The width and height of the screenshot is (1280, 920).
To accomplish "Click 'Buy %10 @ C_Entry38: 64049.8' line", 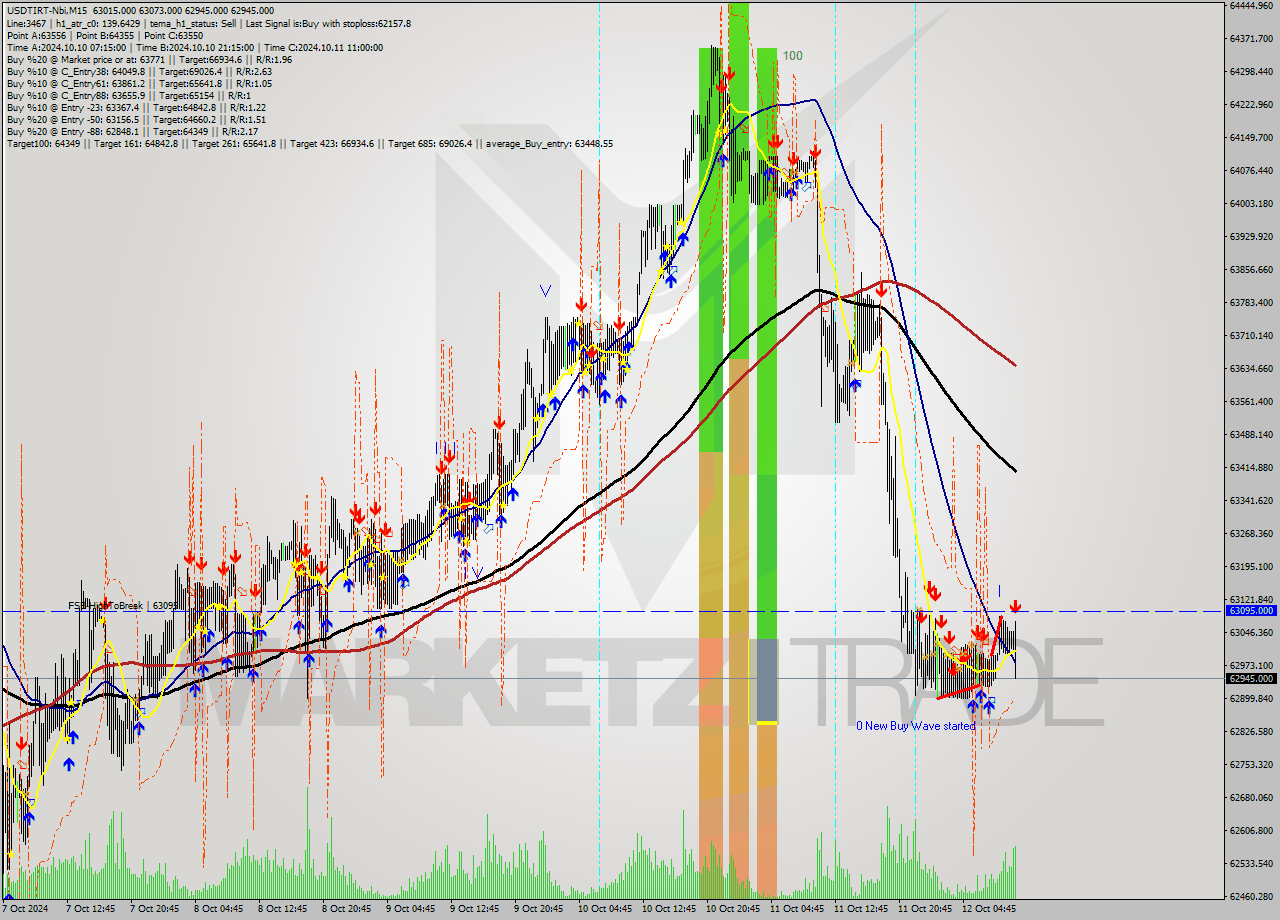I will 138,71.
